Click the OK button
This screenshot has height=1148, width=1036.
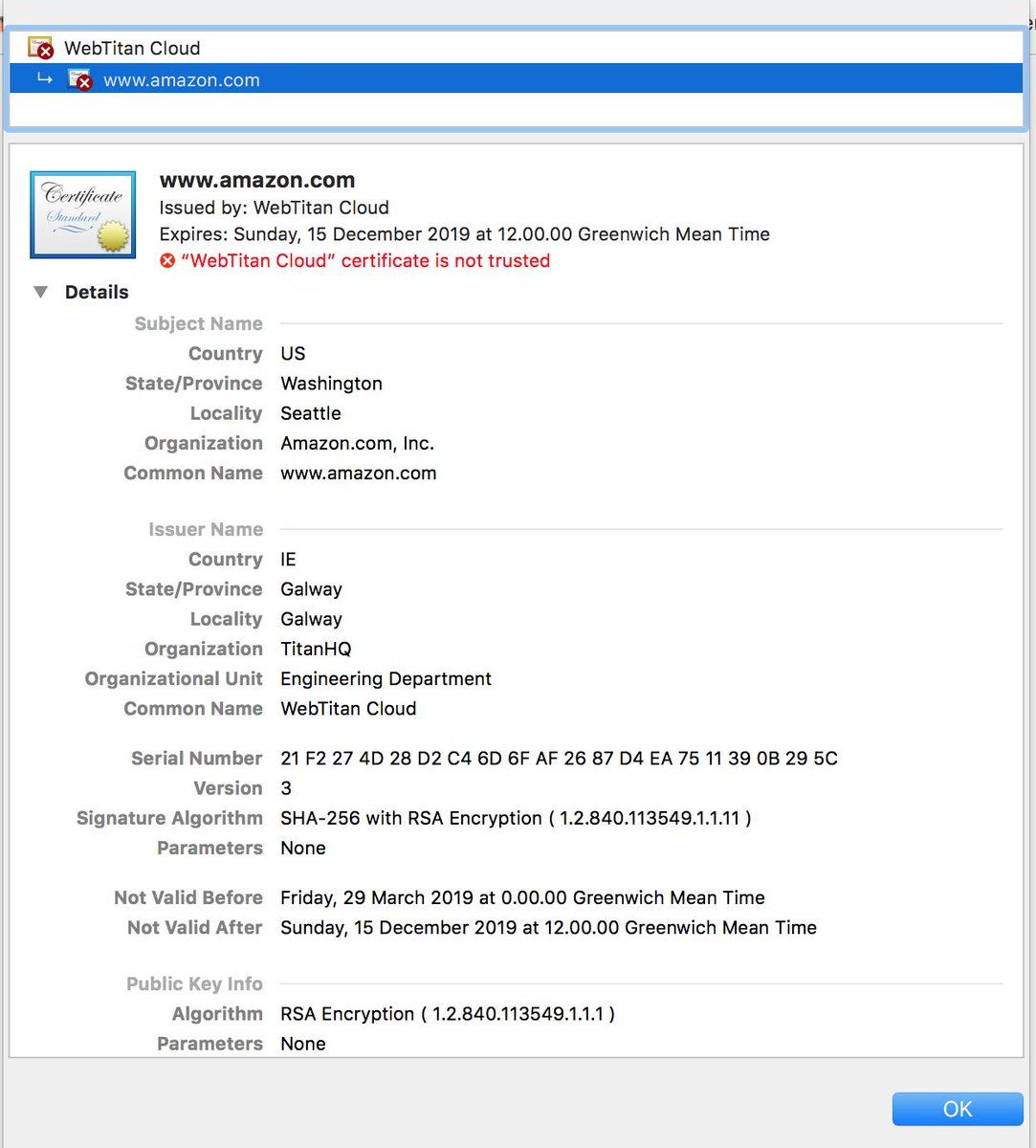click(x=958, y=1109)
